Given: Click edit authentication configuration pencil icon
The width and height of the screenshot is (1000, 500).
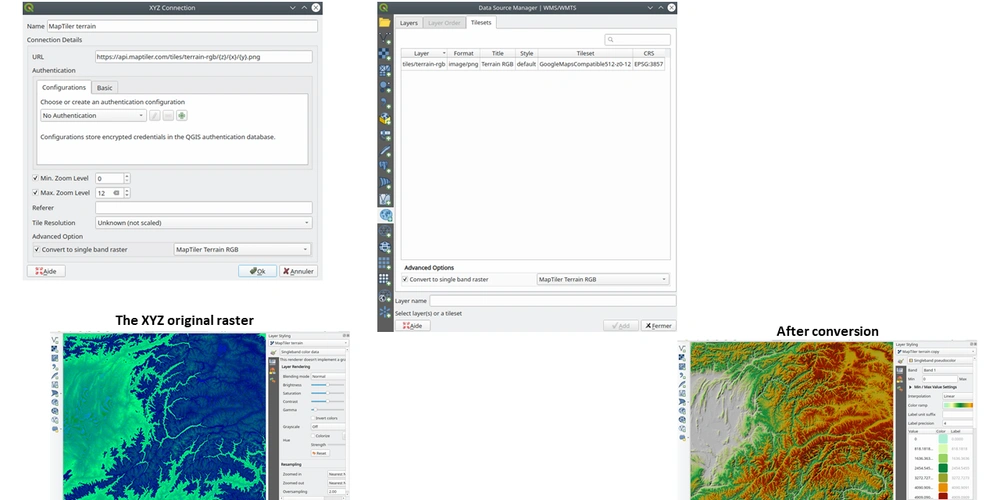Looking at the screenshot, I should point(154,115).
